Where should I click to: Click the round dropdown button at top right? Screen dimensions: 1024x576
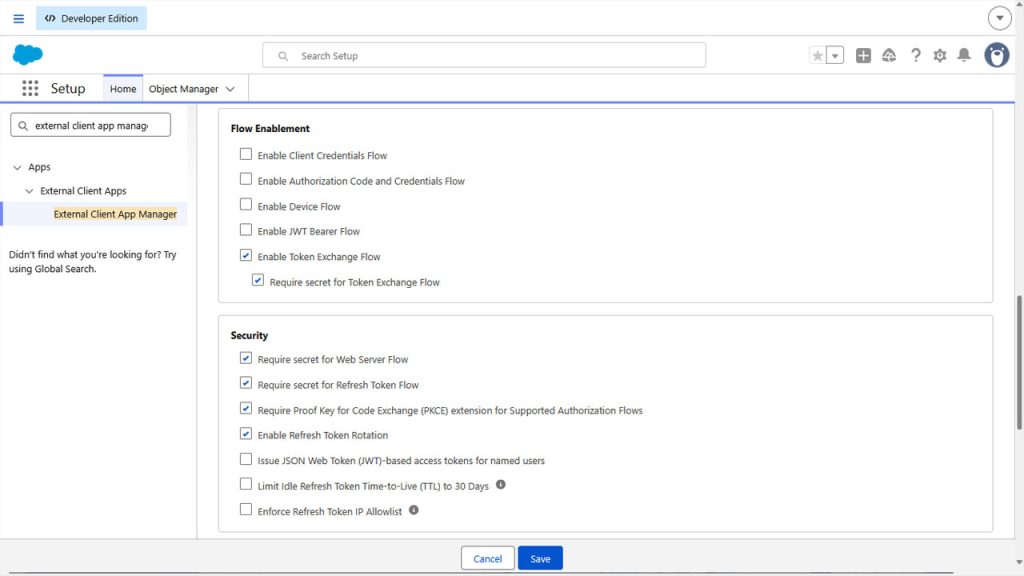[999, 18]
